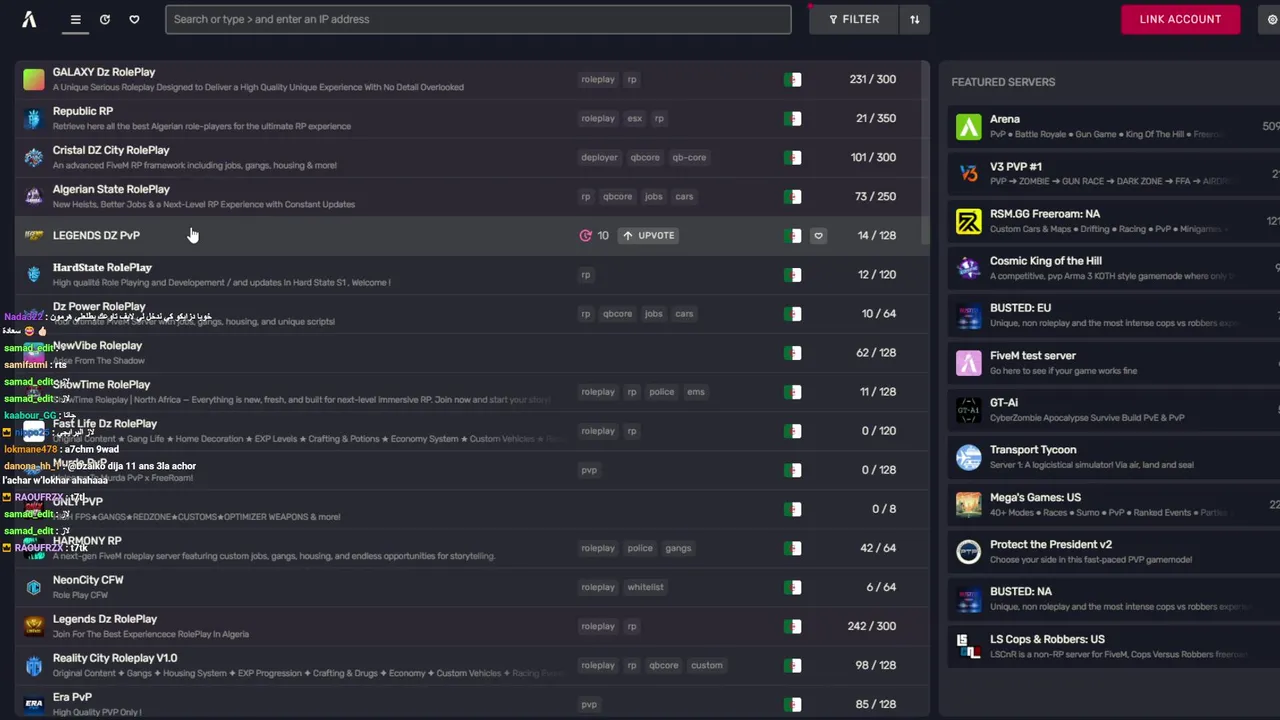The image size is (1280, 720).
Task: Click the whitelist tag on NeonCity CFW
Action: (645, 587)
